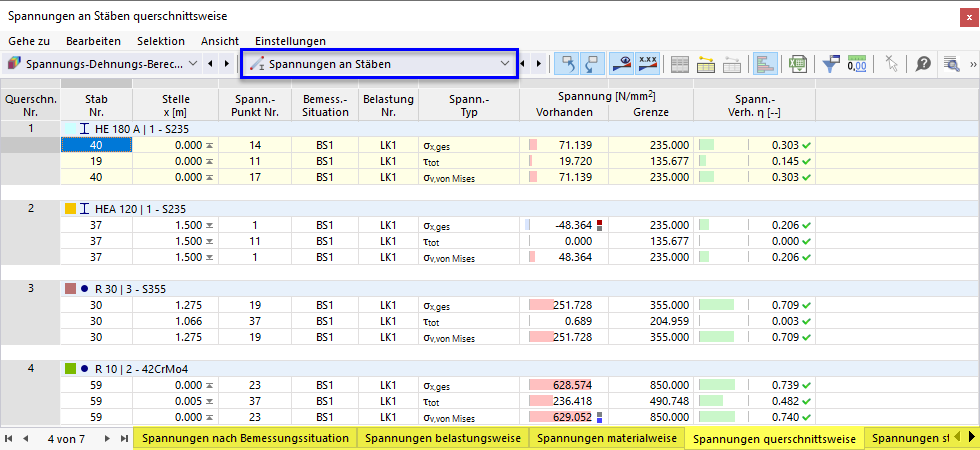Click the Belastung Nr. column header
Viewport: 980px width, 450px height.
click(387, 106)
